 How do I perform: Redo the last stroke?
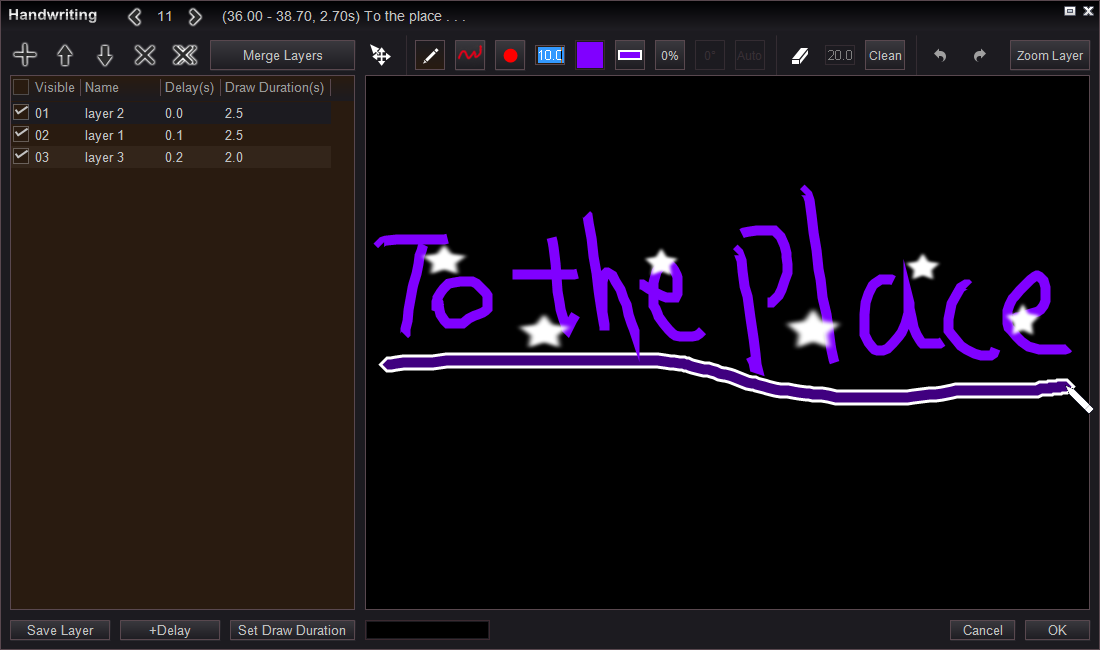(x=979, y=55)
